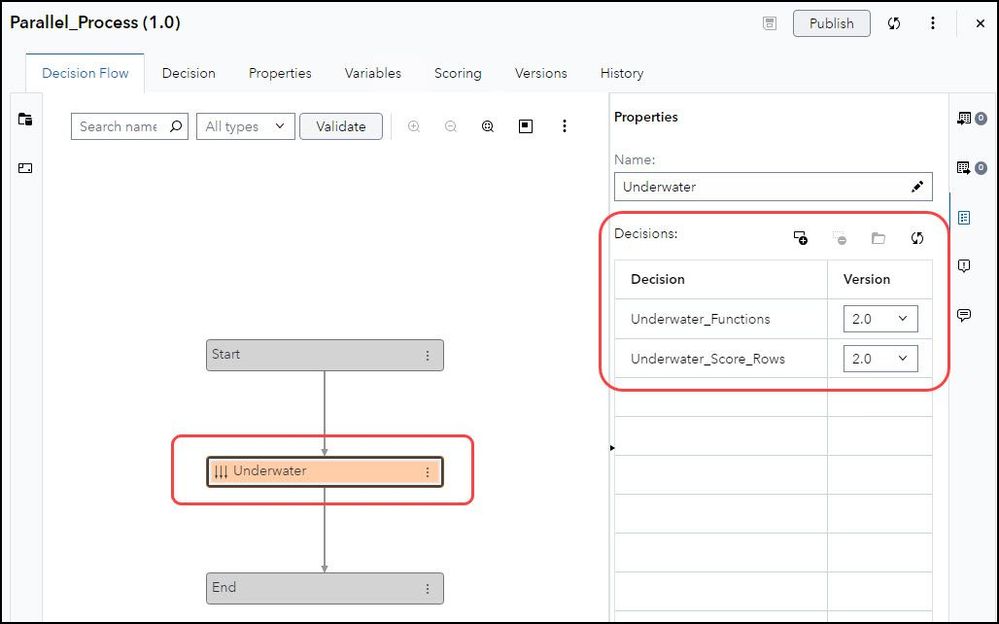Toggle the properties pane icon in right sidebar

964,218
